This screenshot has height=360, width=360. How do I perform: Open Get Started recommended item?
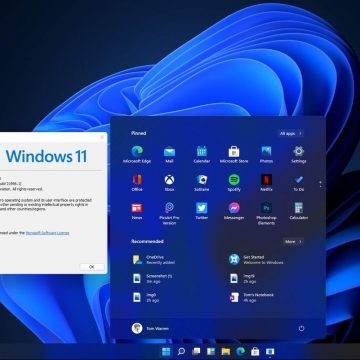256,260
